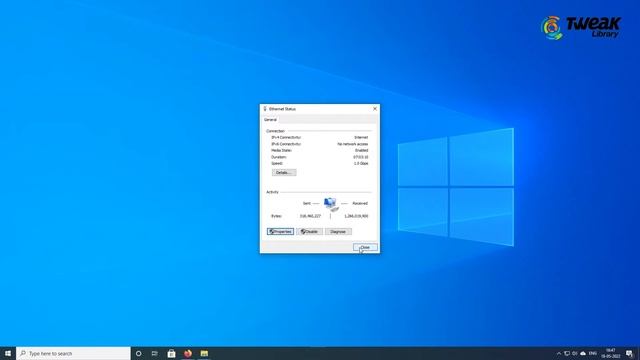Click the 'Media State:' label

282,151
